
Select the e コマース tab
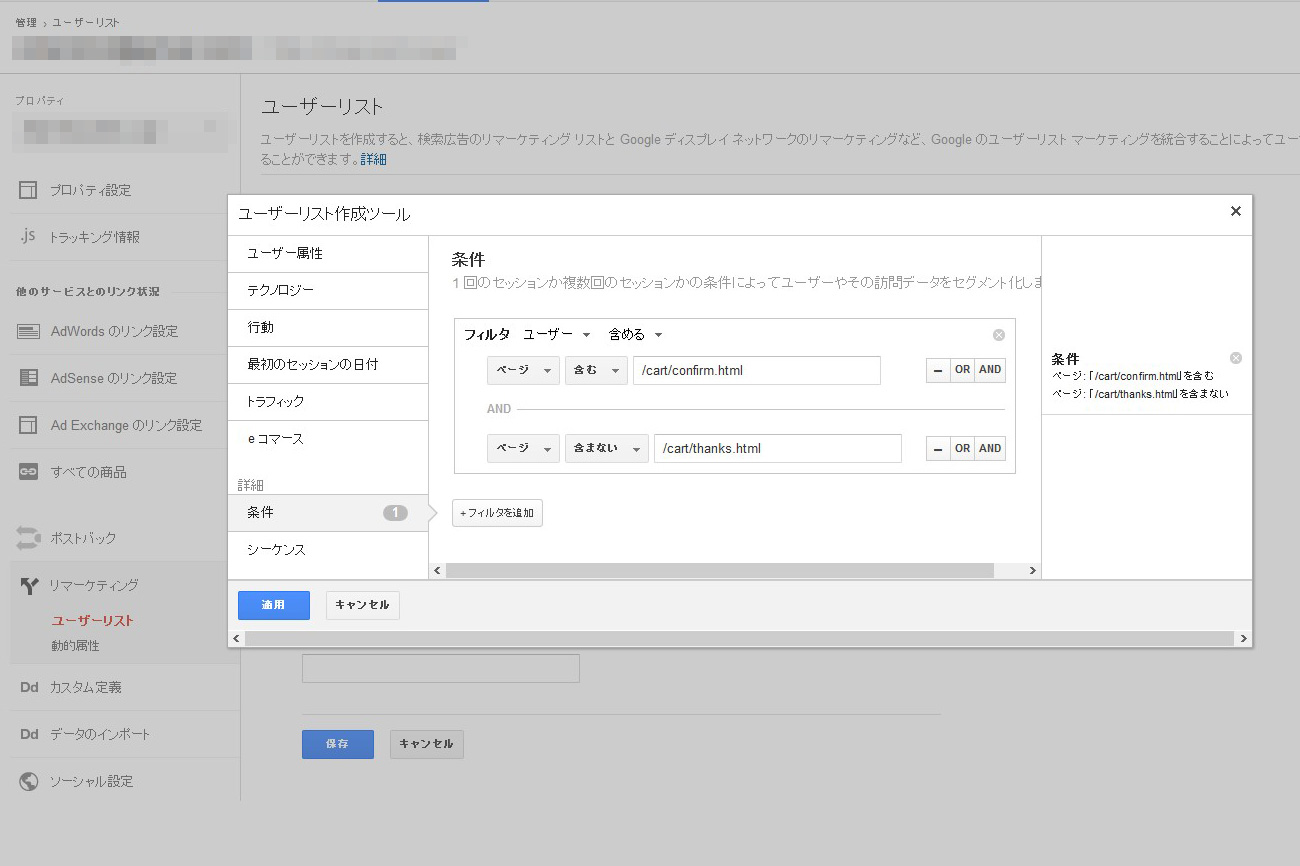328,439
